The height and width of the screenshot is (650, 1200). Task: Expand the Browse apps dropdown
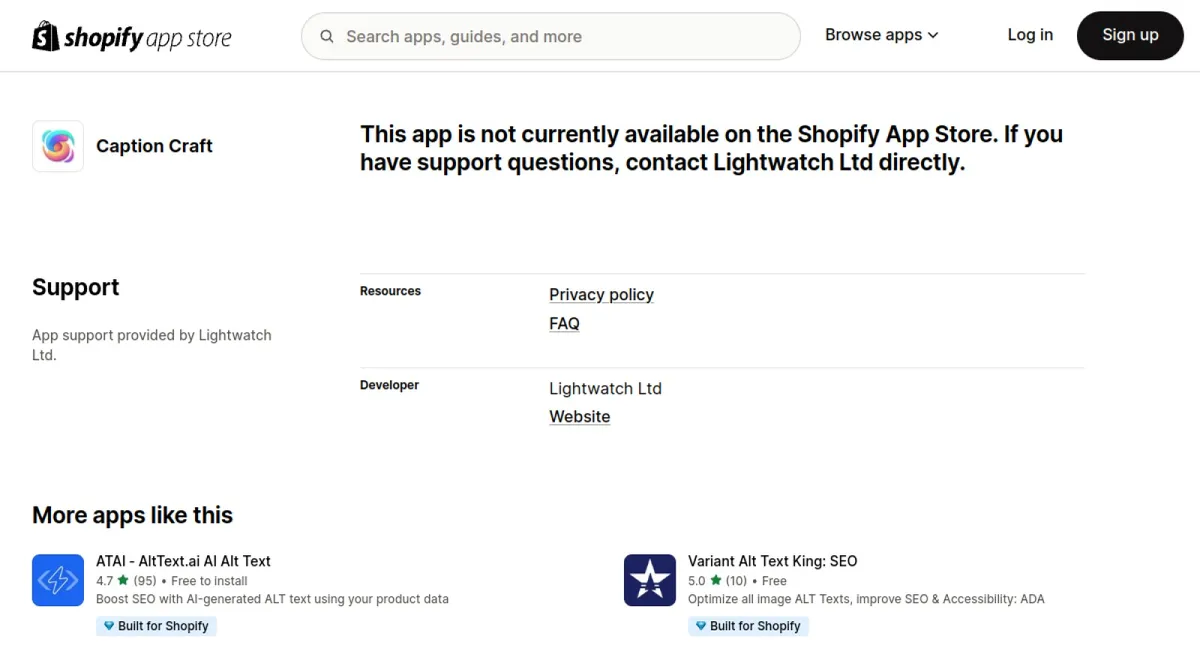coord(882,35)
